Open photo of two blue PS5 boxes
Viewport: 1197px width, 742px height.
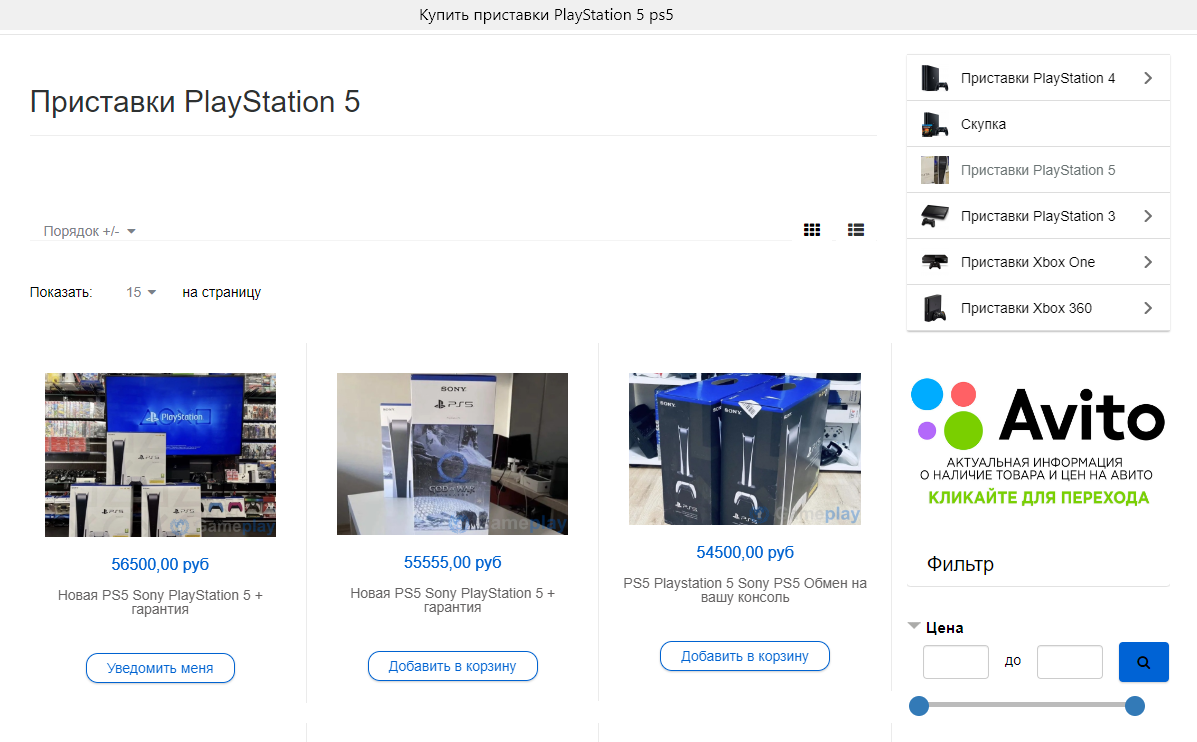click(x=745, y=449)
